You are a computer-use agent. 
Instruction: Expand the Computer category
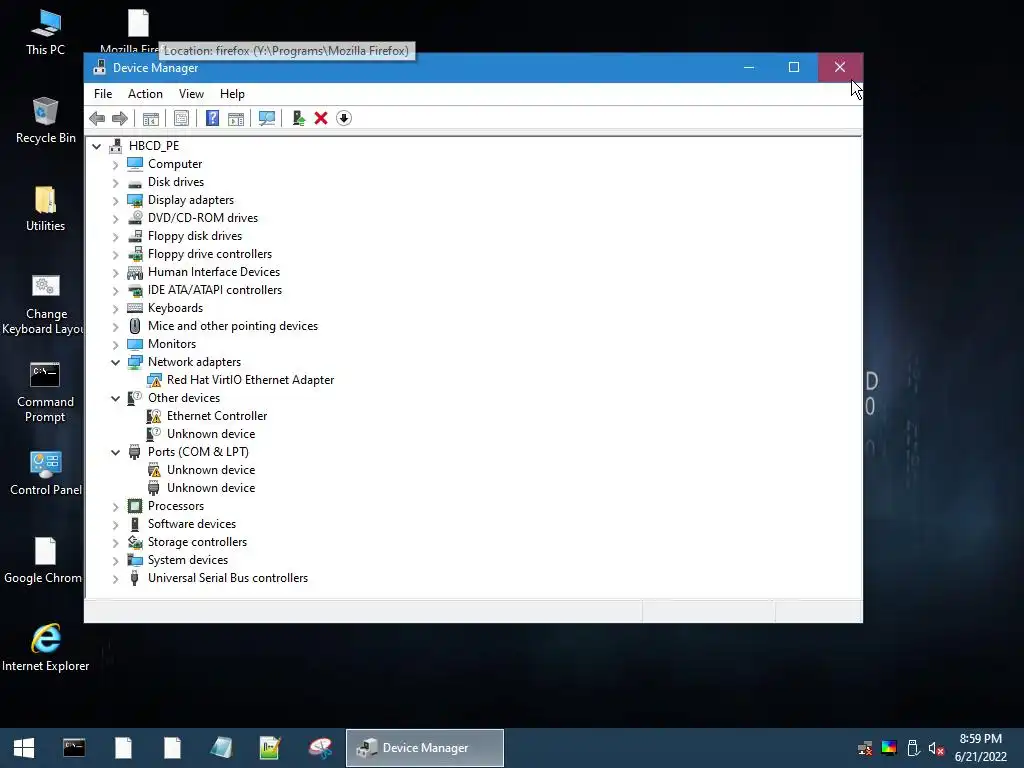(x=116, y=165)
